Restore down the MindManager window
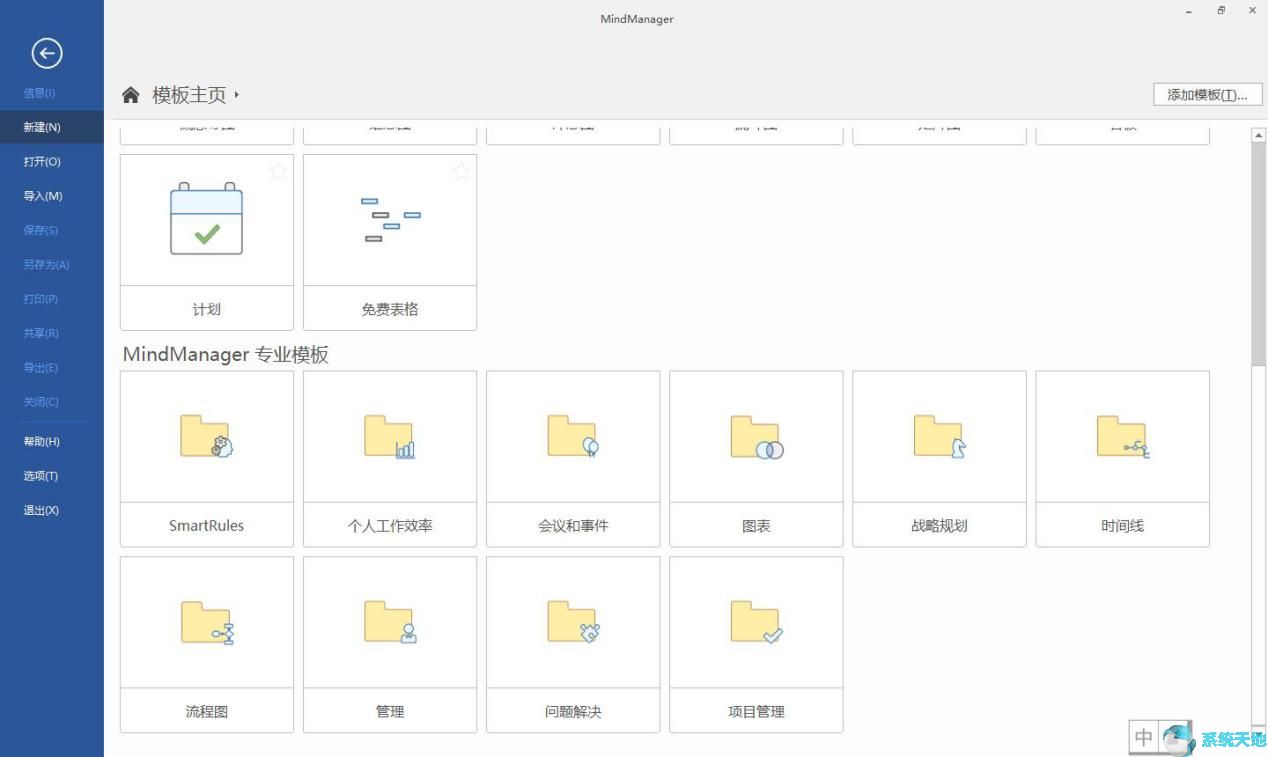This screenshot has height=757, width=1268. click(1221, 11)
